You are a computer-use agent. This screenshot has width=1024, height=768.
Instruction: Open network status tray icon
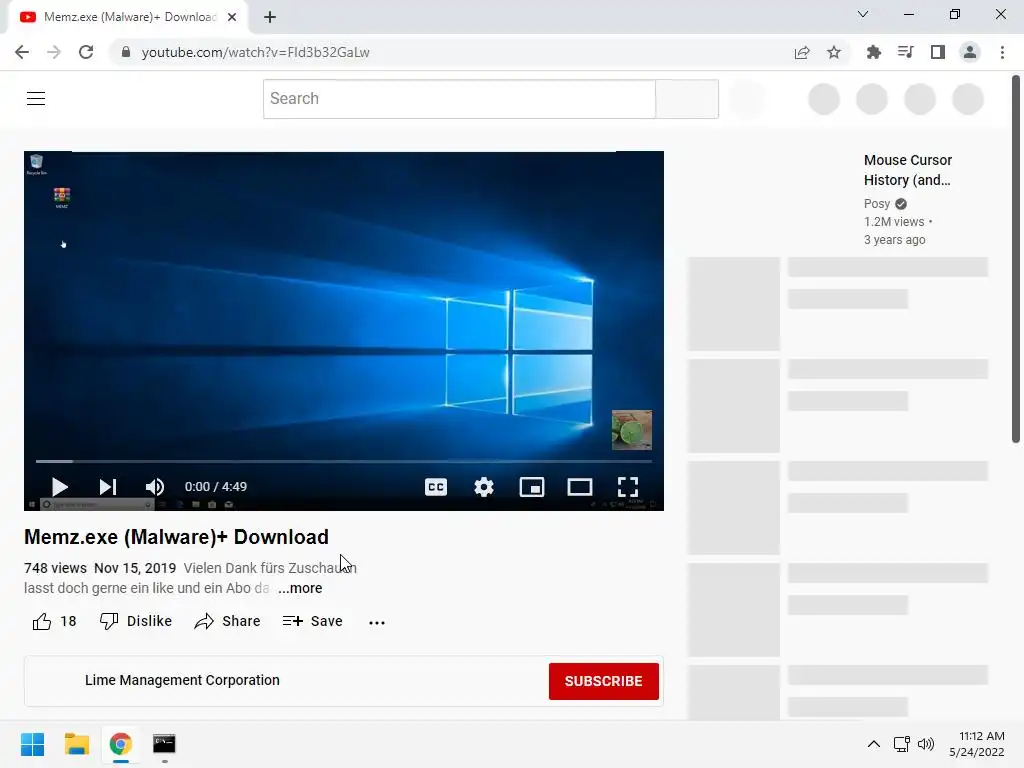pyautogui.click(x=902, y=744)
